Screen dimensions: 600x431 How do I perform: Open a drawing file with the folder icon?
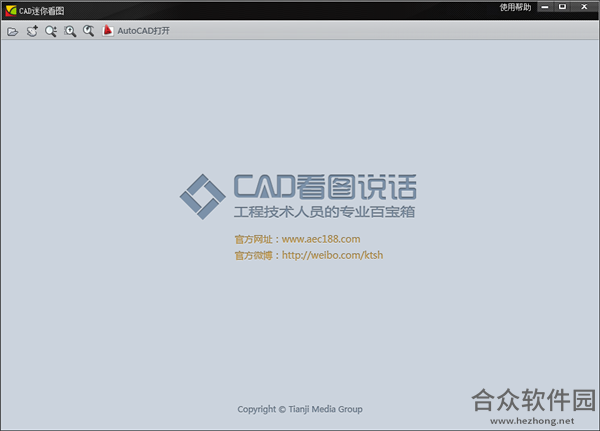point(12,31)
